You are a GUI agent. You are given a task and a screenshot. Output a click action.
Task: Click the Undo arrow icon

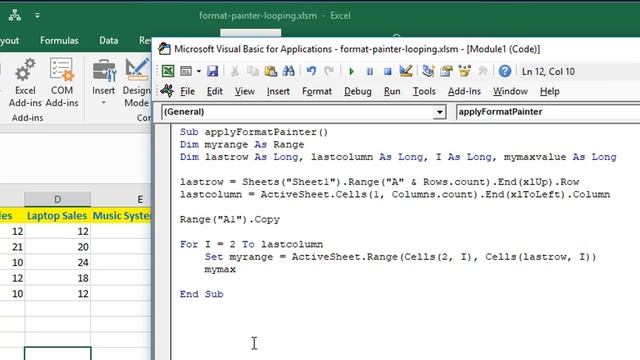[x=311, y=71]
